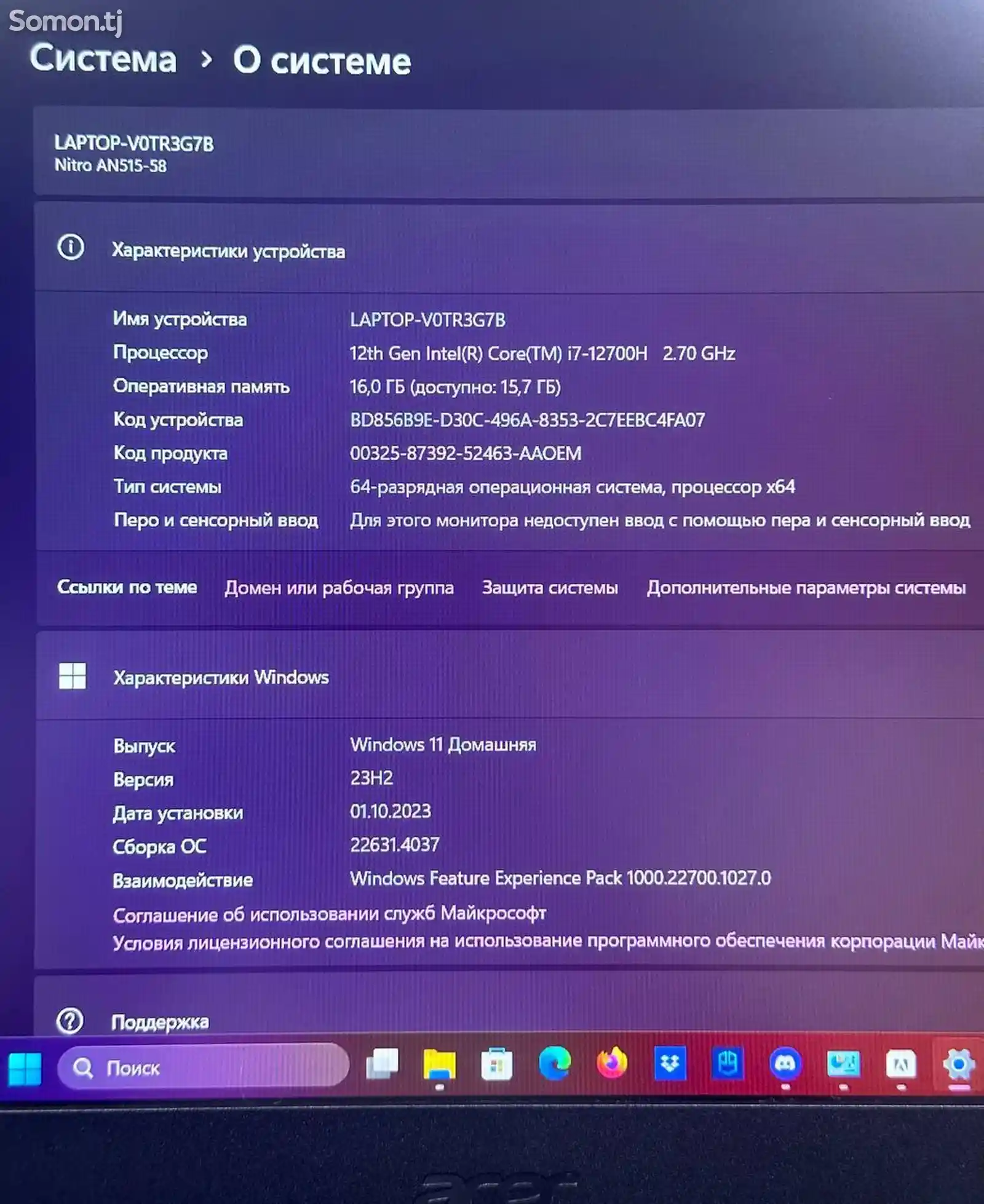Open Task View from the taskbar
This screenshot has height=1204, width=984.
[x=382, y=1064]
